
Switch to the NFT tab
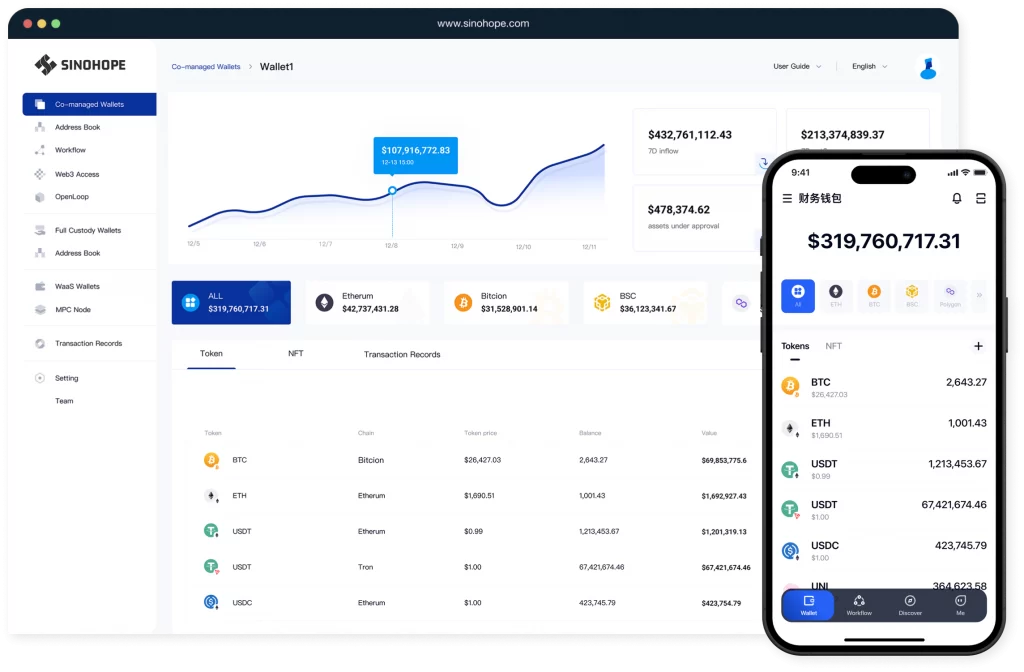[x=296, y=354]
